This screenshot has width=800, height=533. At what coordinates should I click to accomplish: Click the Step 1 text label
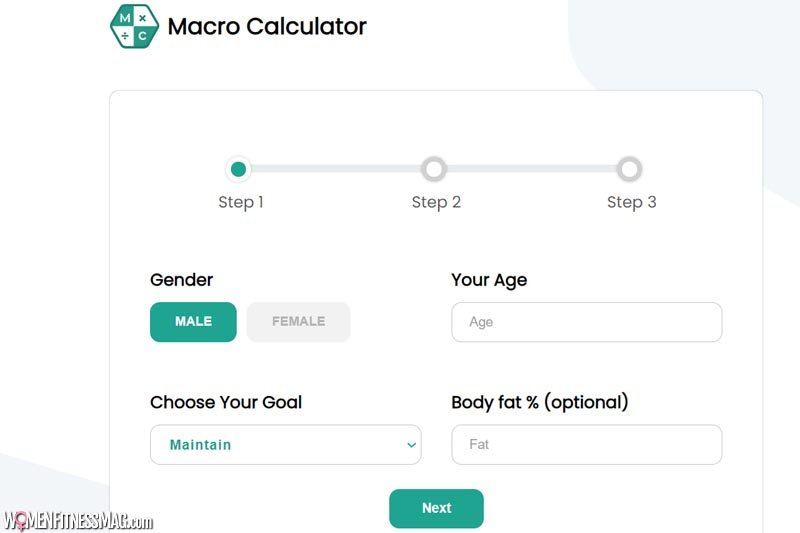241,202
